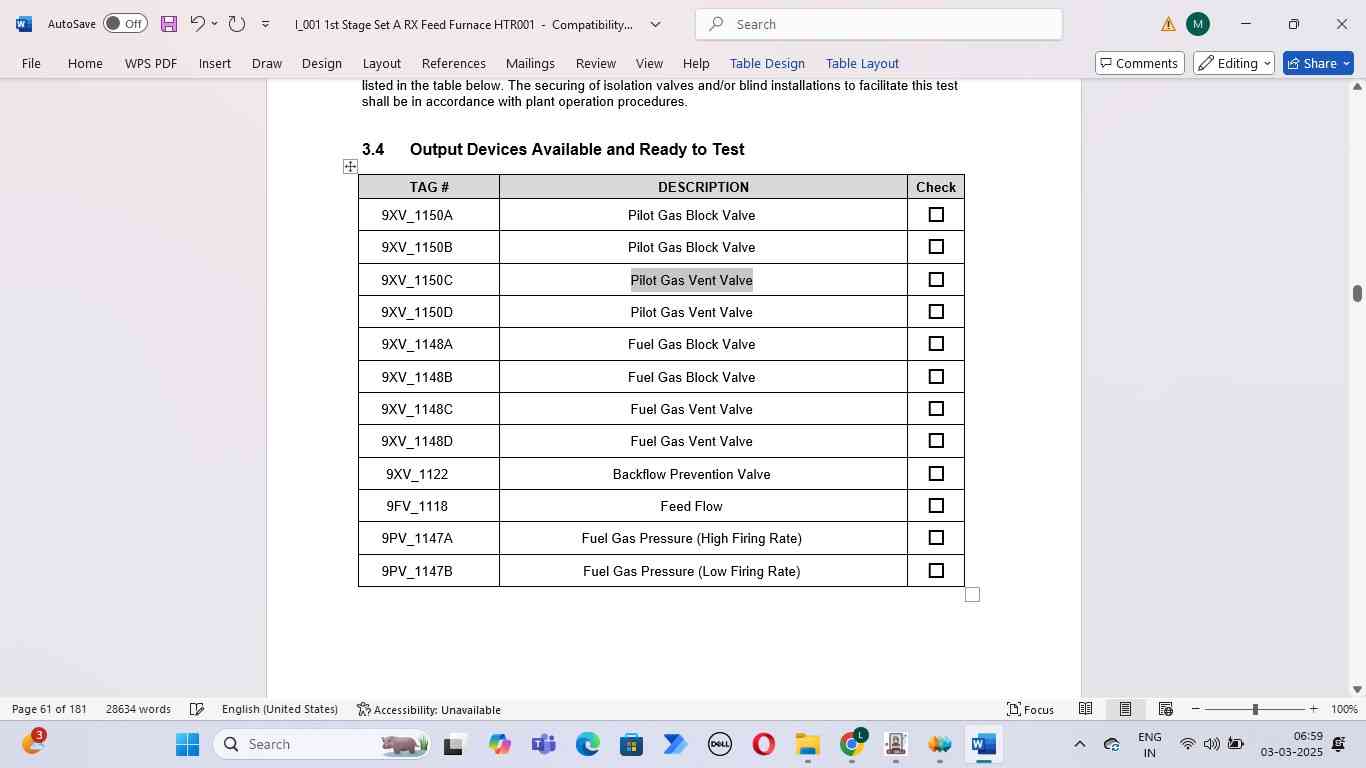Click the 100% zoom level
This screenshot has height=768, width=1366.
pyautogui.click(x=1344, y=709)
